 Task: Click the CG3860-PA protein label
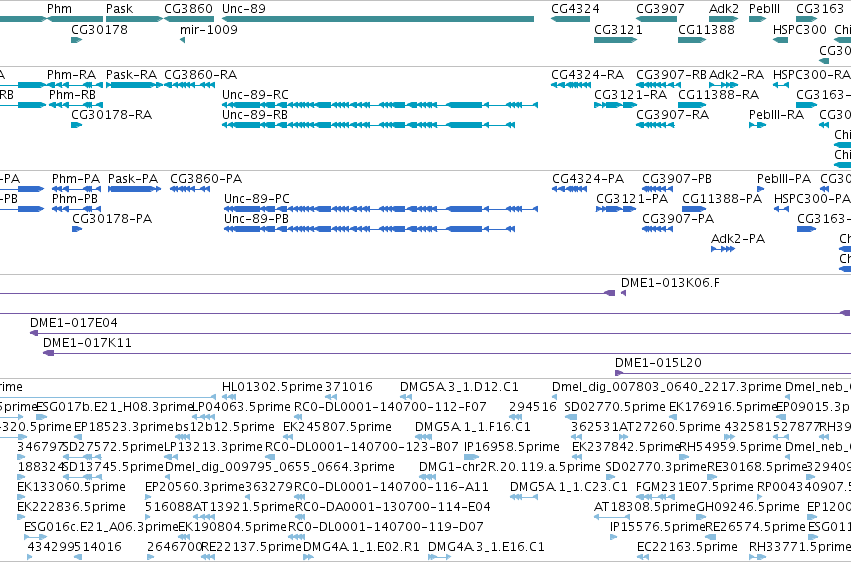(206, 178)
